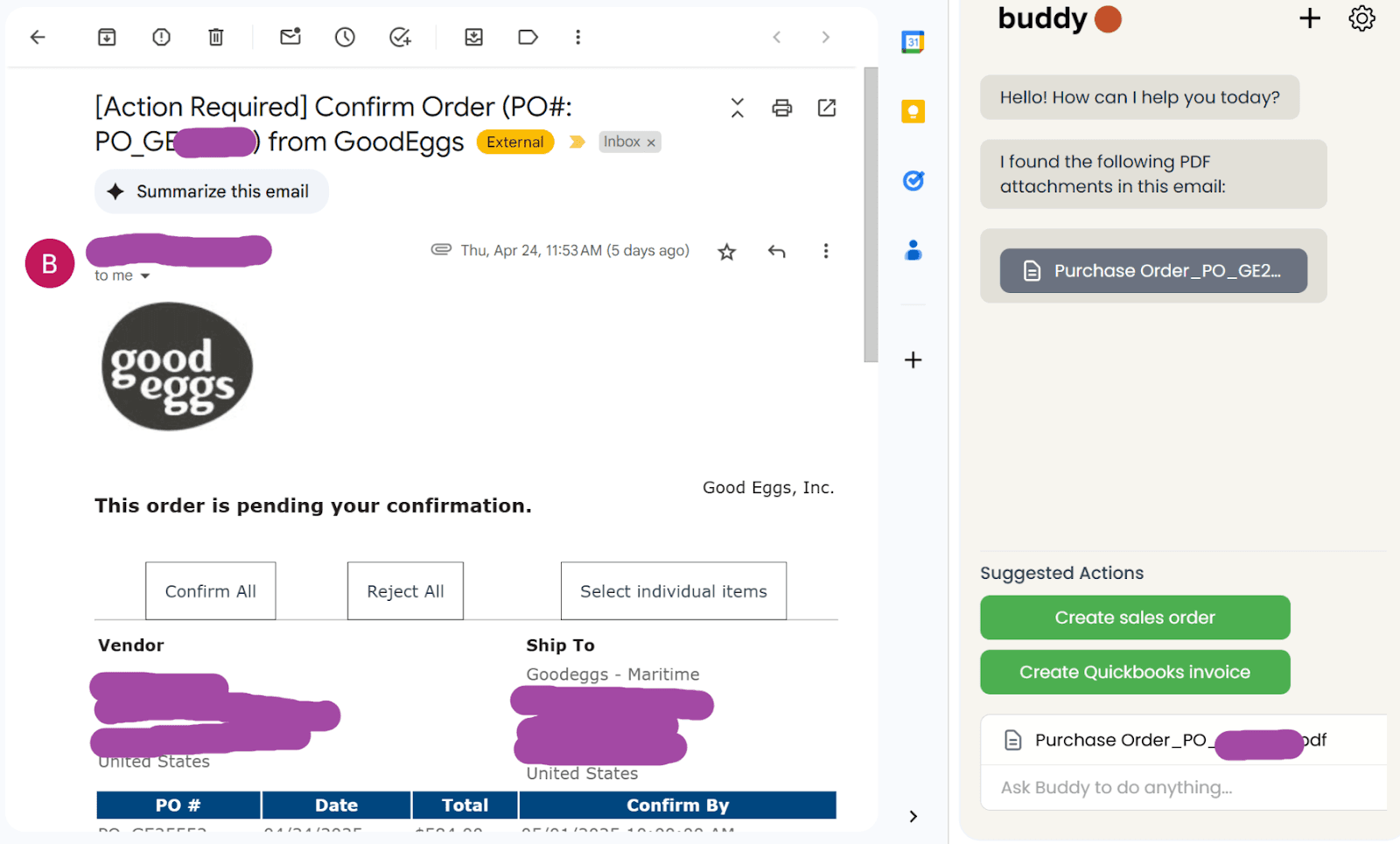
Task: Print the email conversation
Action: [x=782, y=108]
